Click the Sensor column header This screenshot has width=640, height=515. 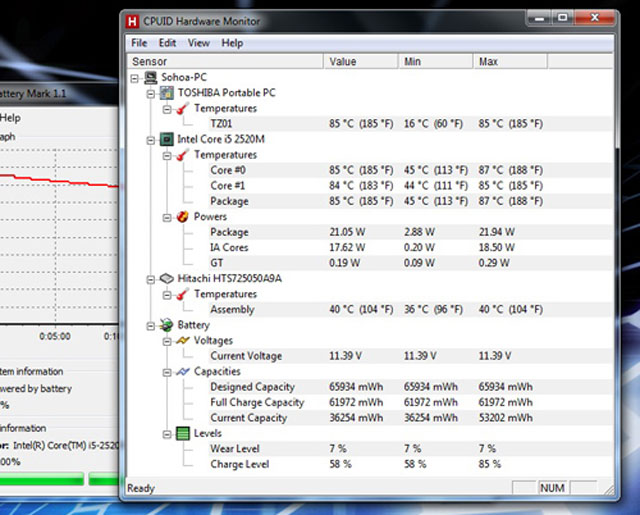click(x=225, y=62)
